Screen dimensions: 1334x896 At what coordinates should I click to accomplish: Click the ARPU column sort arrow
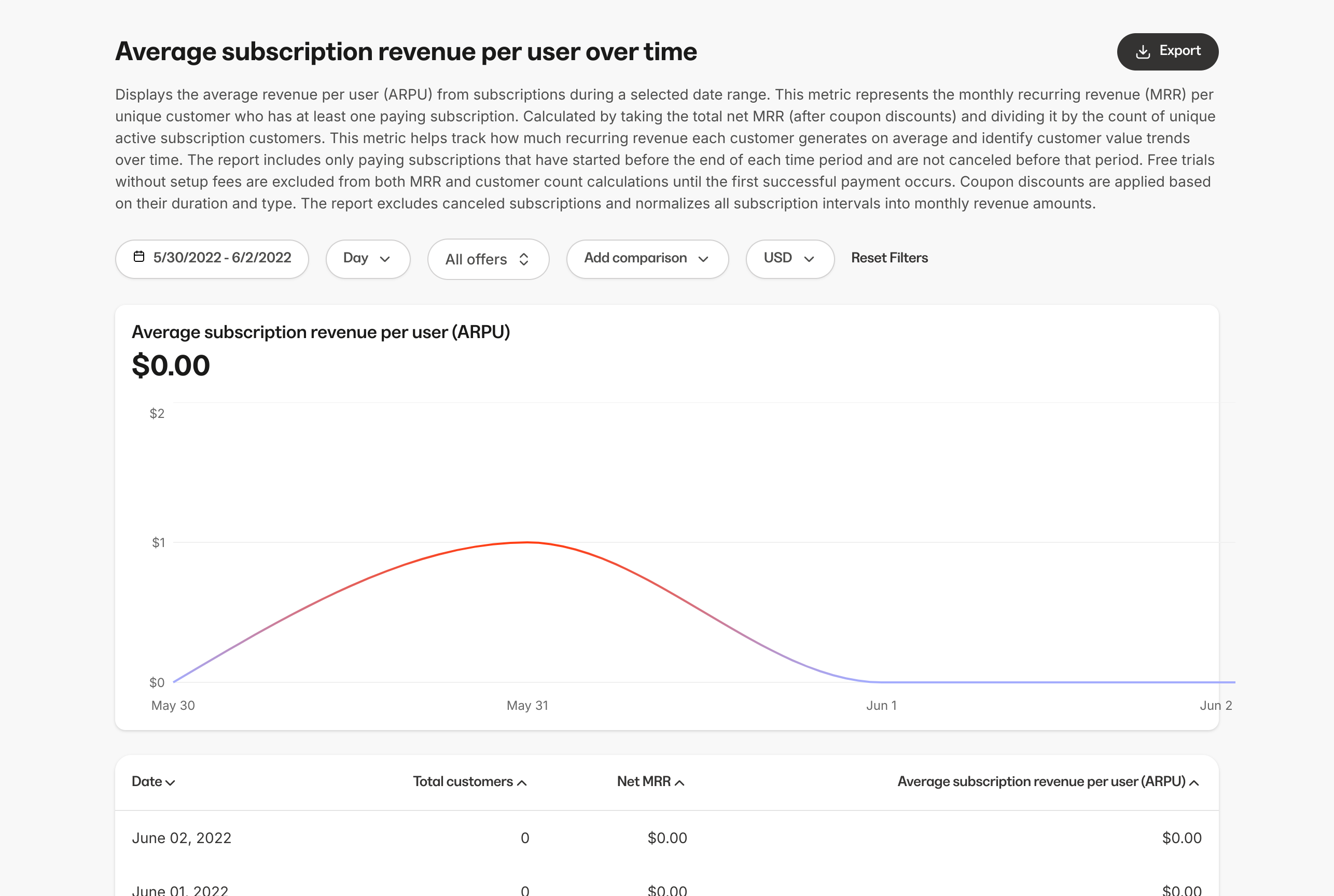click(x=1194, y=783)
